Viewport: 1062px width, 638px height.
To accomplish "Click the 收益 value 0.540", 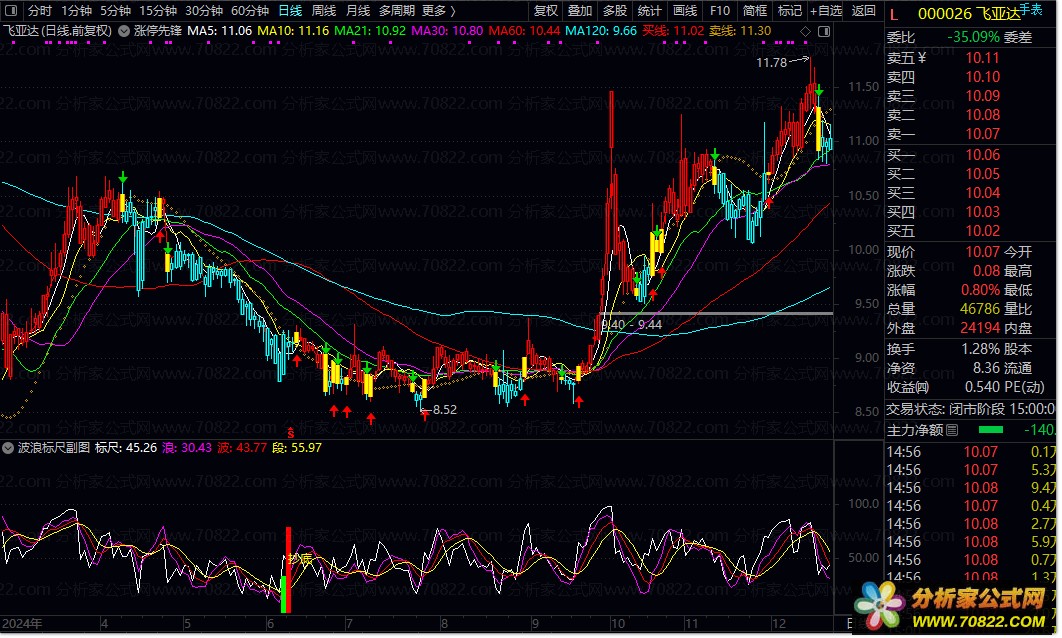I will click(x=980, y=387).
